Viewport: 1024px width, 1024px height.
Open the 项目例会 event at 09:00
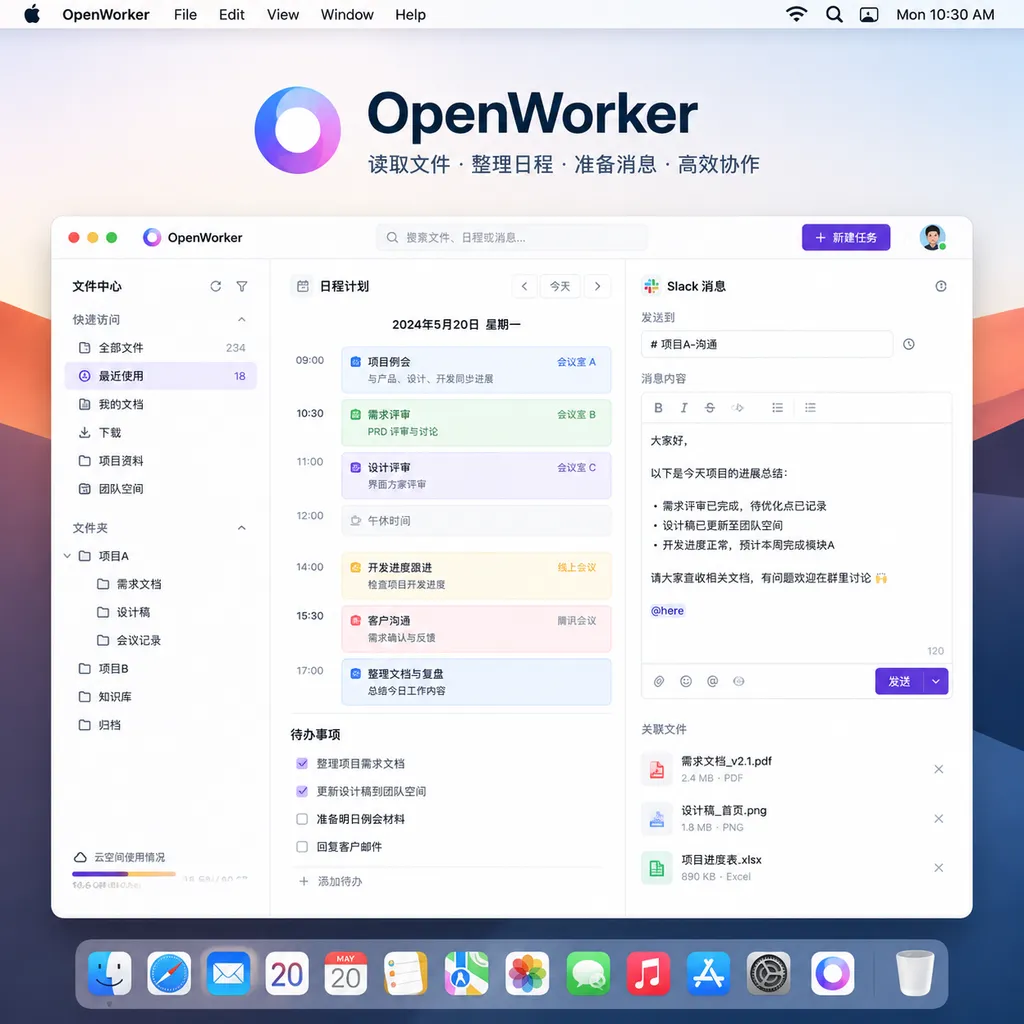click(476, 370)
